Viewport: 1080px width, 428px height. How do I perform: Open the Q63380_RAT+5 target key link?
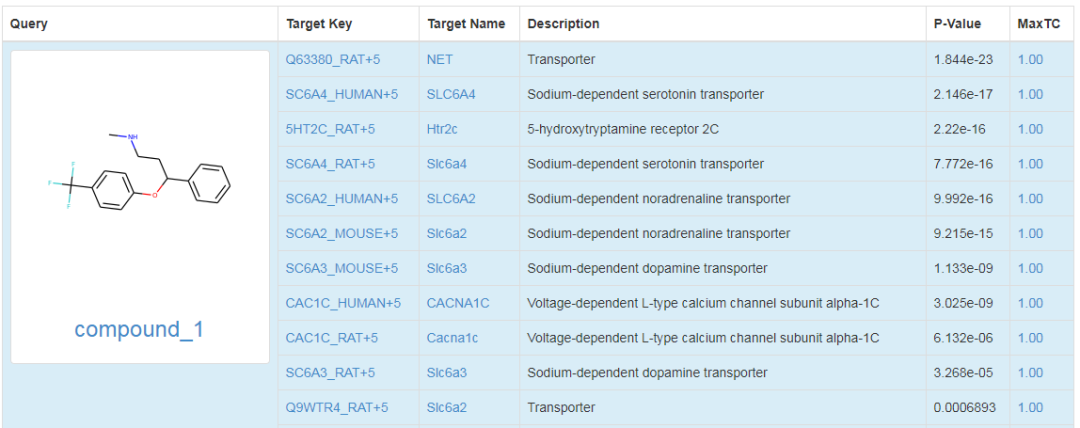333,60
